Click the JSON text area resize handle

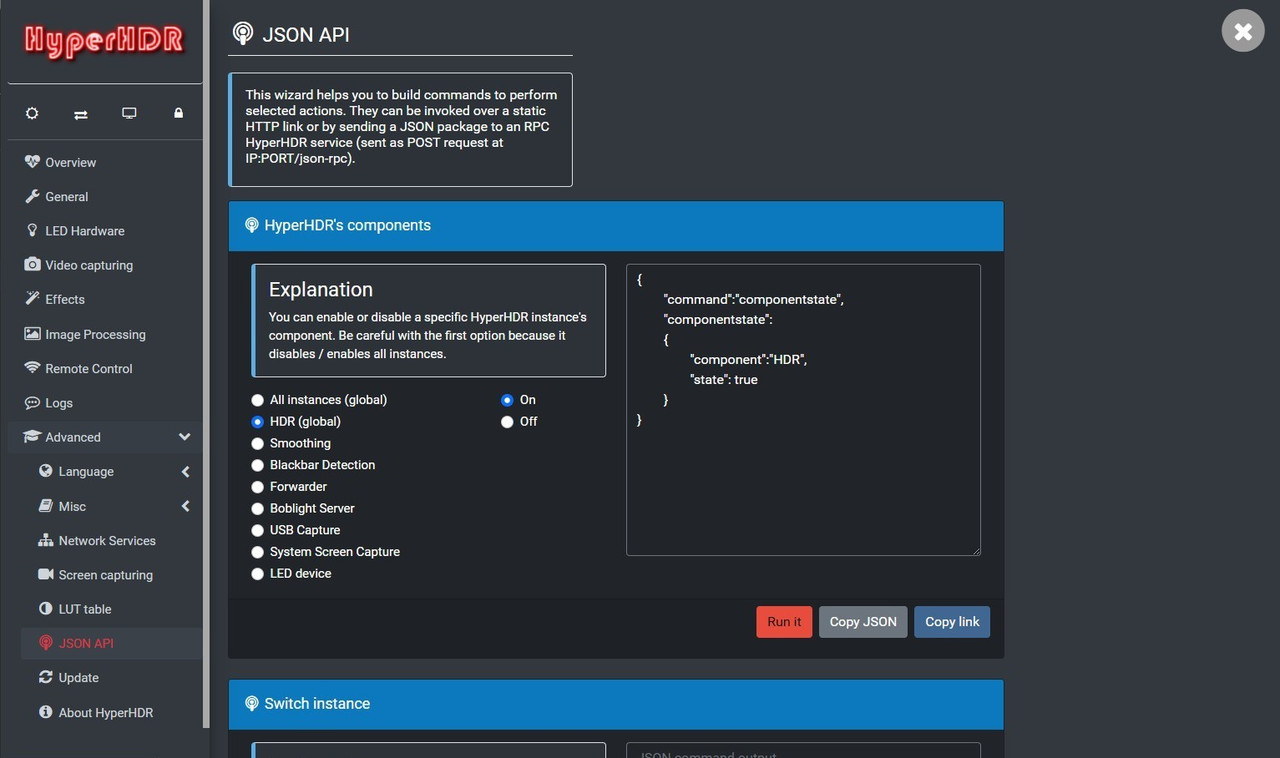pyautogui.click(x=975, y=550)
